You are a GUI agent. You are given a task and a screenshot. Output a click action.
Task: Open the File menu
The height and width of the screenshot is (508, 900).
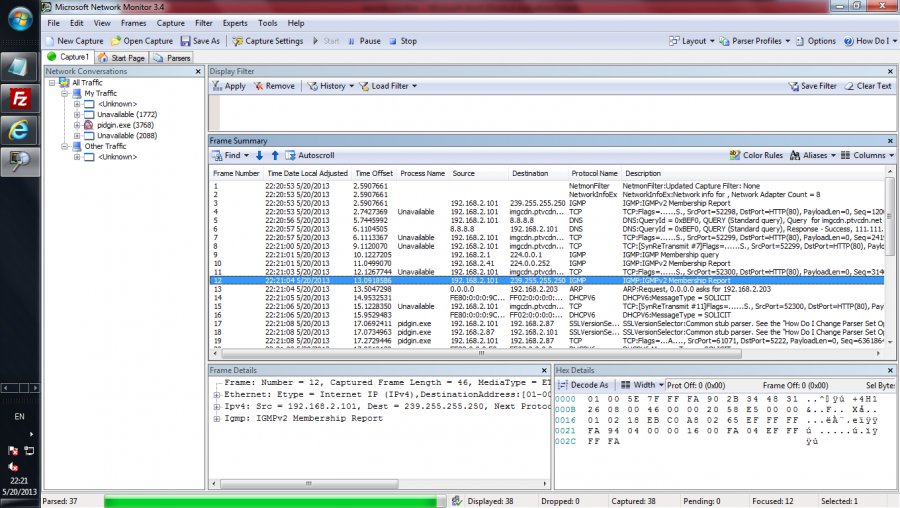[53, 23]
